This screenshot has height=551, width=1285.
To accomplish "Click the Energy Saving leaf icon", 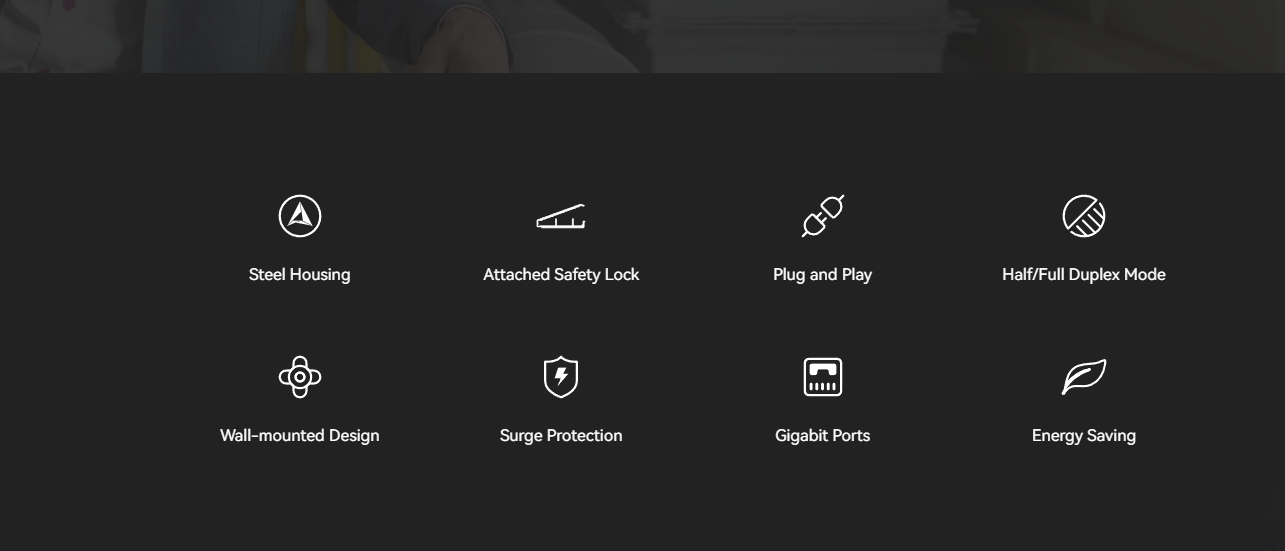I will point(1084,377).
